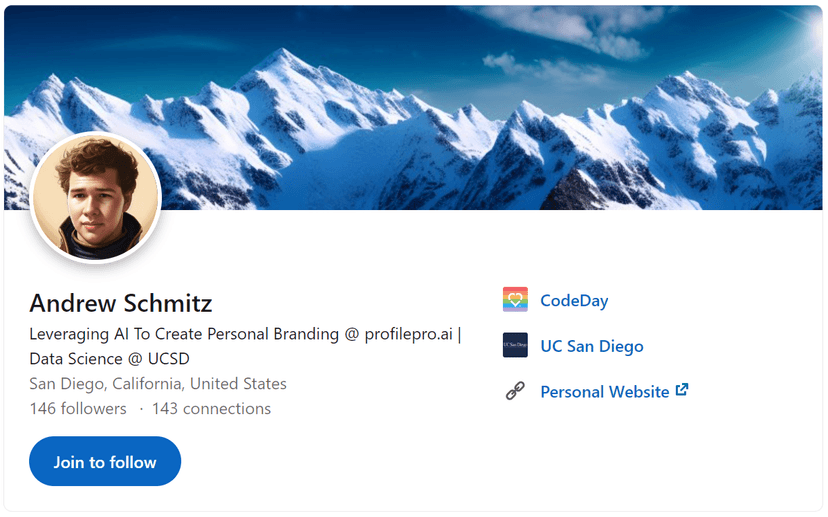Click the San Diego, California location text
The image size is (828, 517).
point(106,384)
